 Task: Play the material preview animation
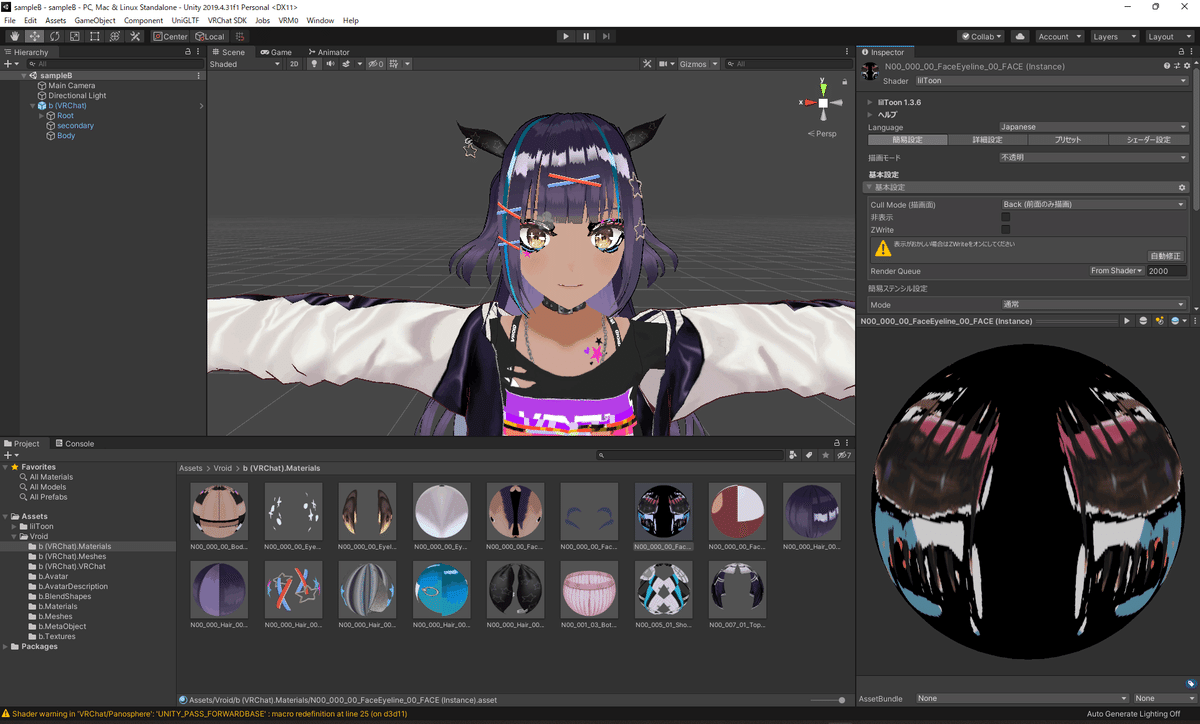[x=1127, y=321]
